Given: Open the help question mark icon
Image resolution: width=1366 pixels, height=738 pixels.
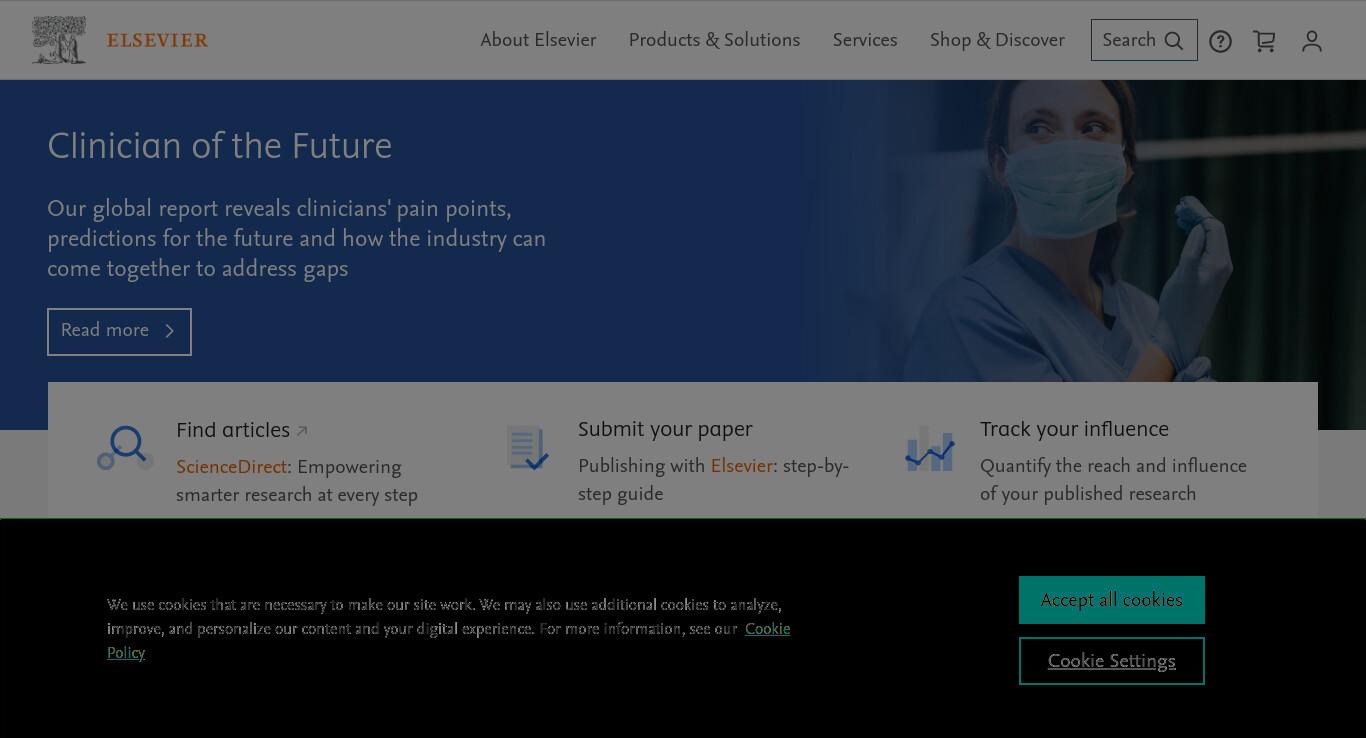Looking at the screenshot, I should (x=1220, y=41).
